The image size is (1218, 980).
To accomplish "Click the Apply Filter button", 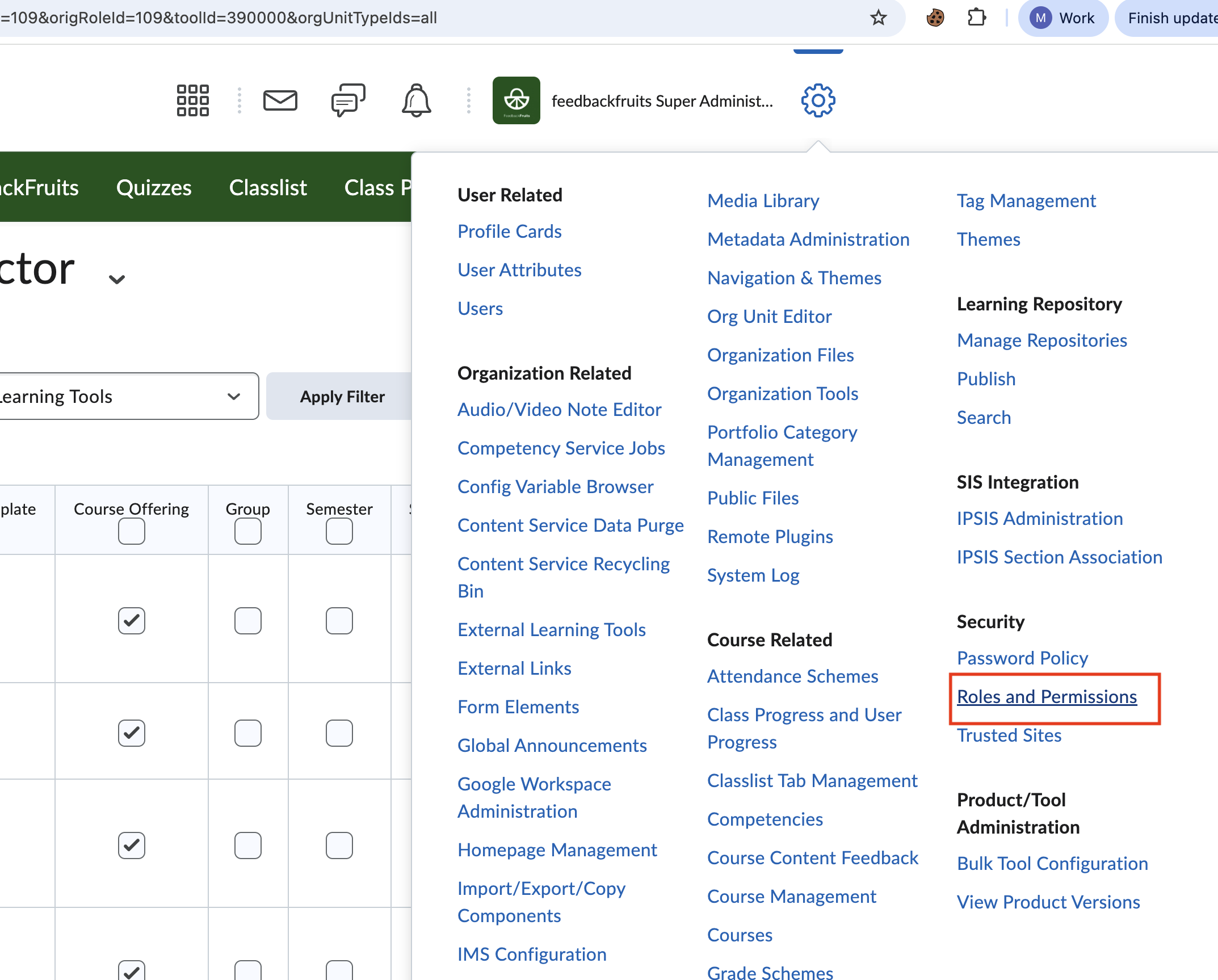I will pyautogui.click(x=342, y=396).
